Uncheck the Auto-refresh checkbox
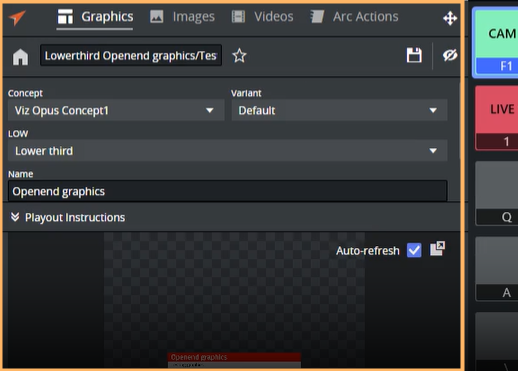Viewport: 518px width, 371px height. point(414,250)
